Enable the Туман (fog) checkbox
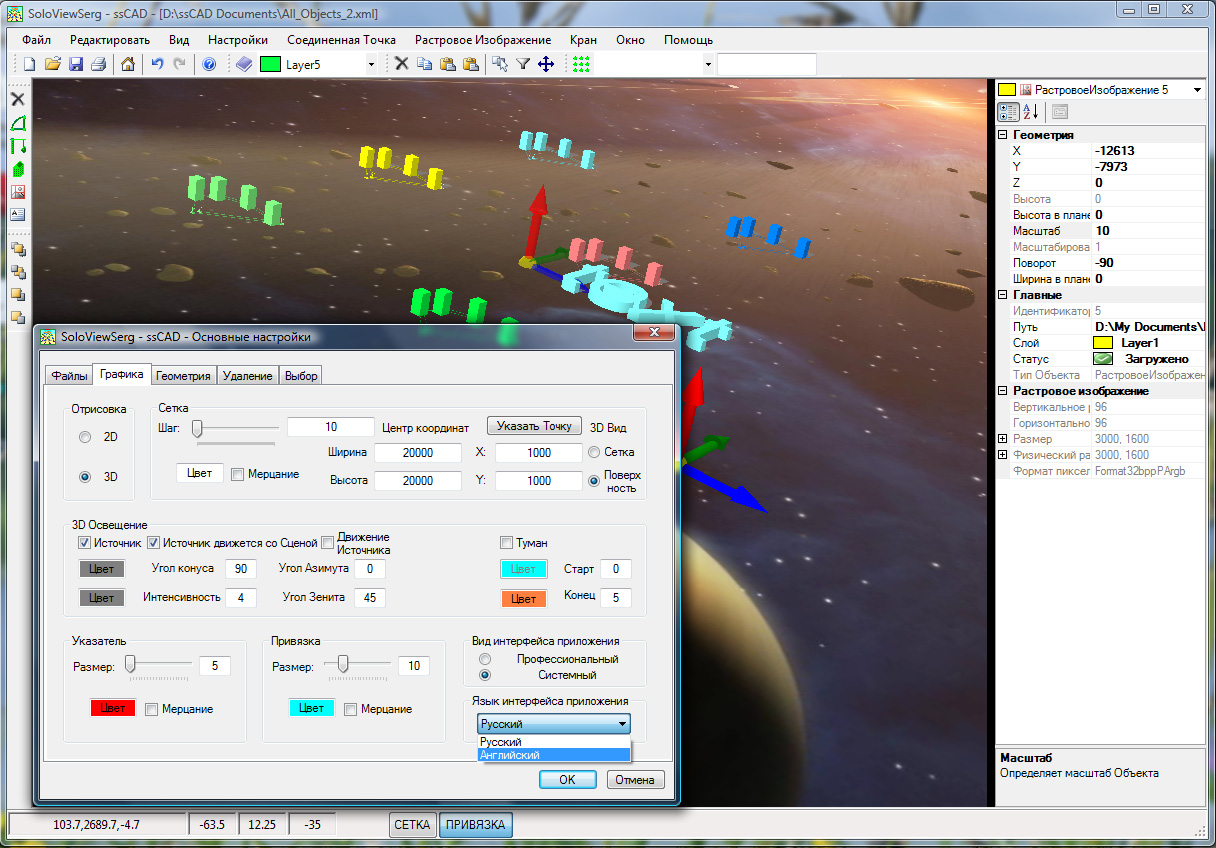 tap(506, 543)
